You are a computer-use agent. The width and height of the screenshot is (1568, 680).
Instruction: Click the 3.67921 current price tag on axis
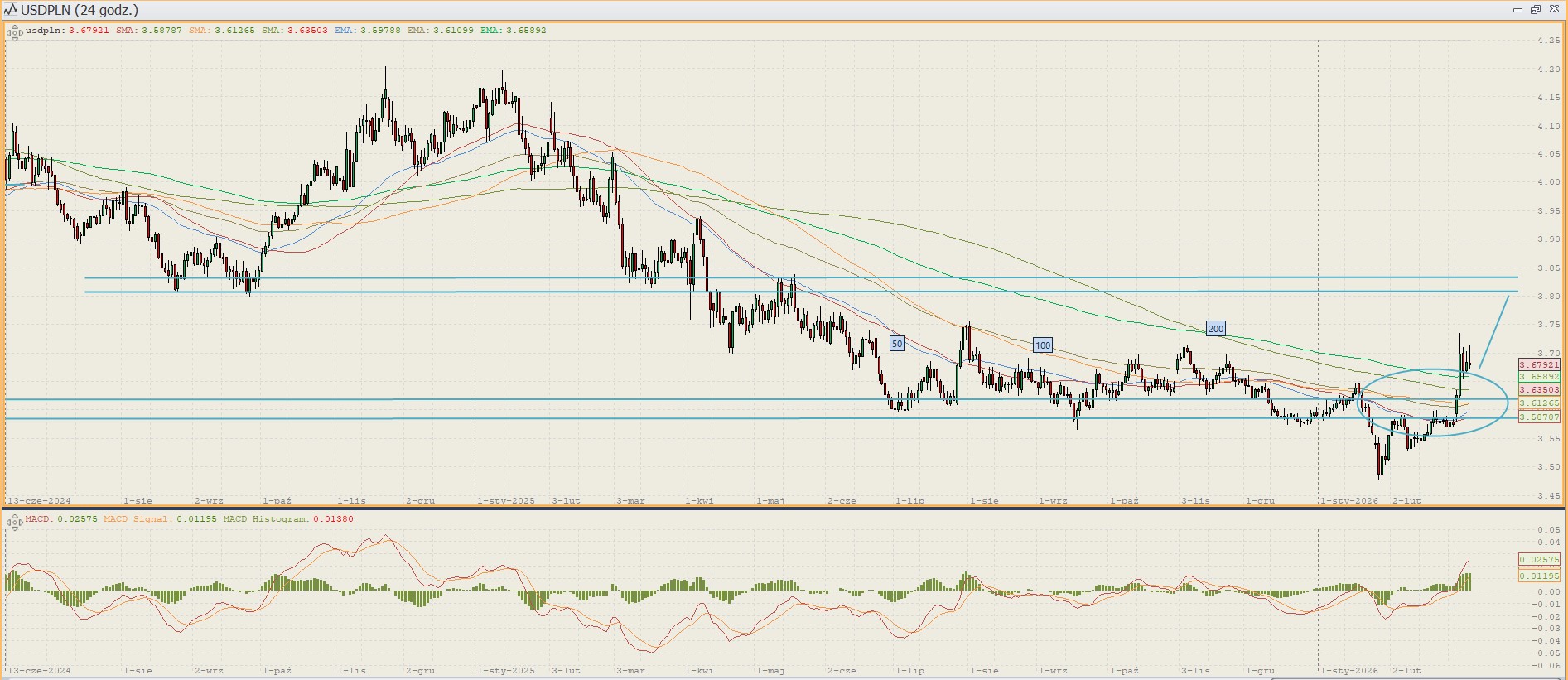pos(1539,364)
